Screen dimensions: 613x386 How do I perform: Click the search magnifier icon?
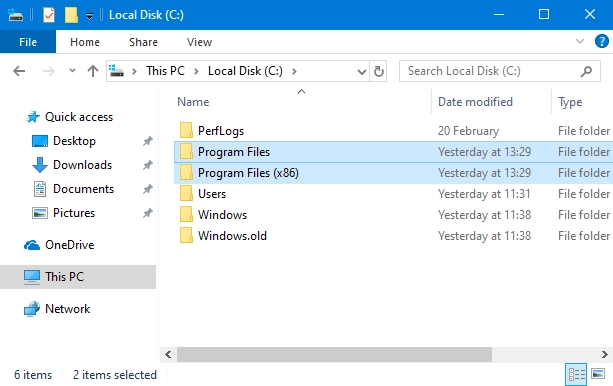point(586,71)
